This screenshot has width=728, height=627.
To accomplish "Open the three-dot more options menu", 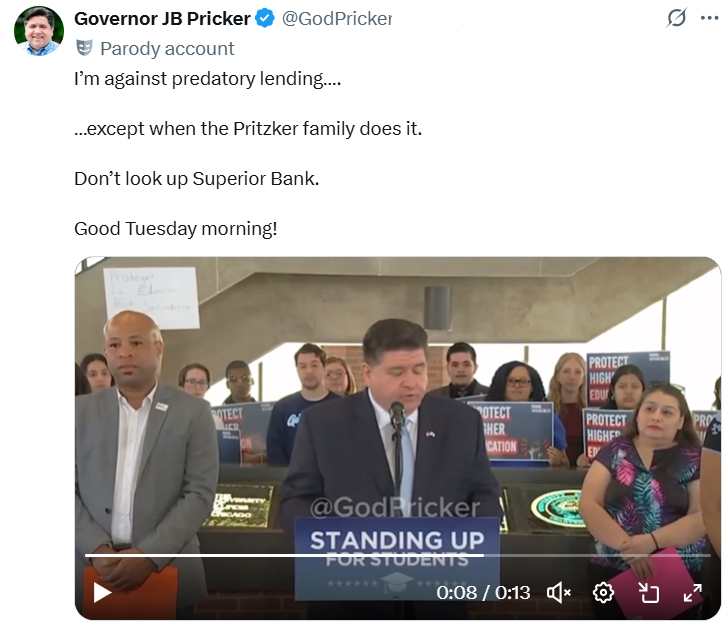I will (x=709, y=18).
